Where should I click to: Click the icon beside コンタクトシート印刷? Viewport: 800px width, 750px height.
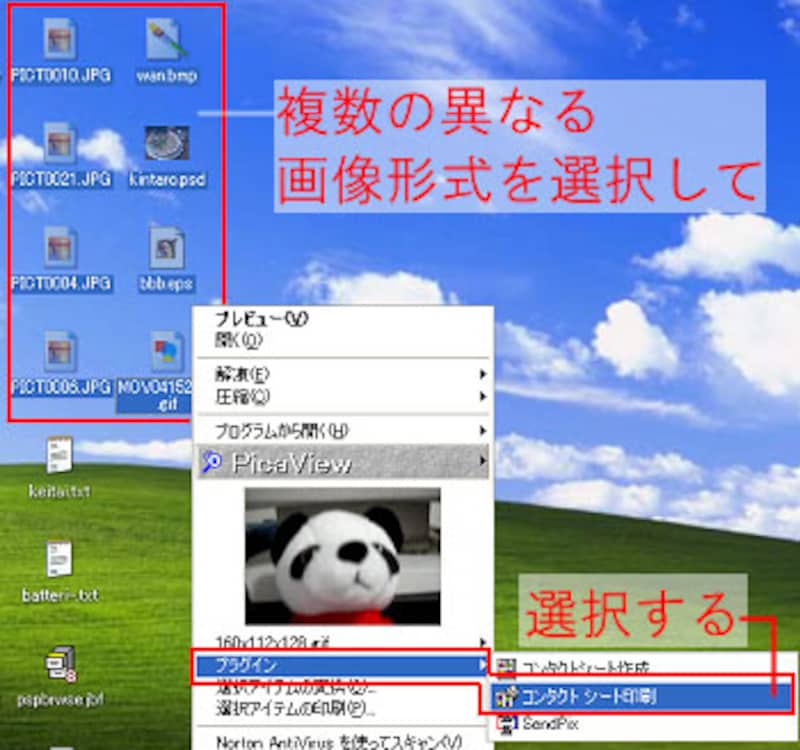point(507,696)
